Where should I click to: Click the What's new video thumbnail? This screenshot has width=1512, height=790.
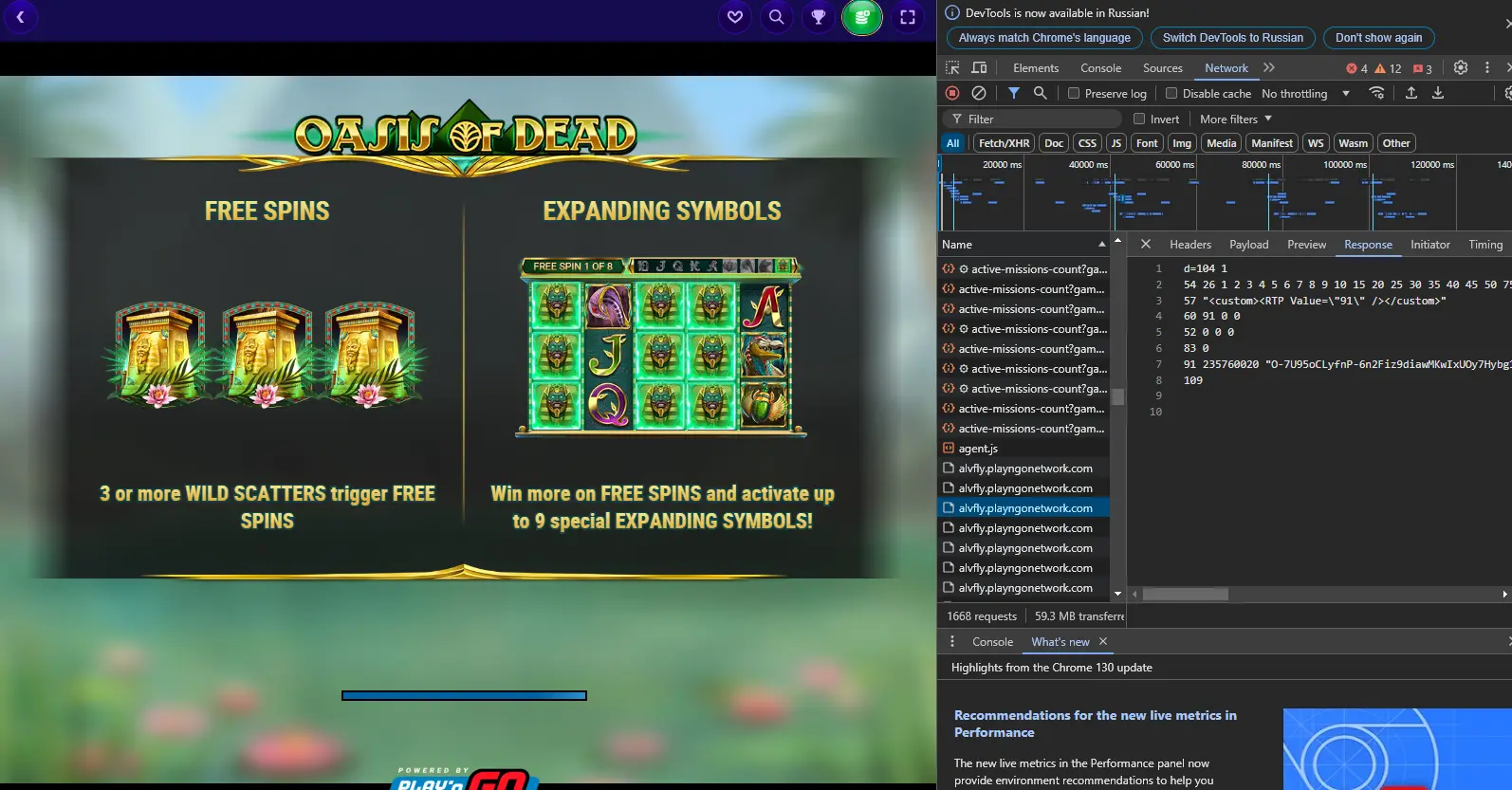pyautogui.click(x=1397, y=749)
